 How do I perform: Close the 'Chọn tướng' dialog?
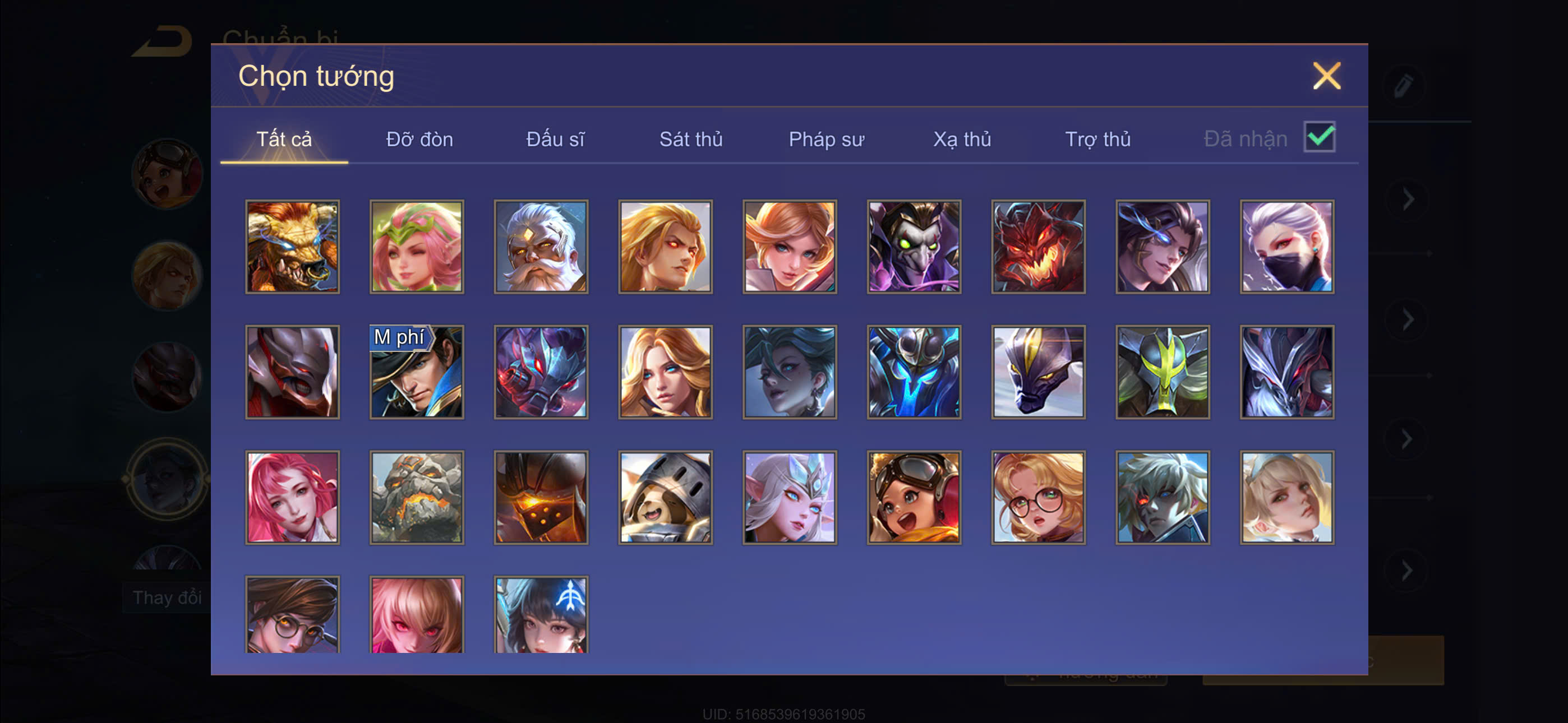pos(1326,76)
